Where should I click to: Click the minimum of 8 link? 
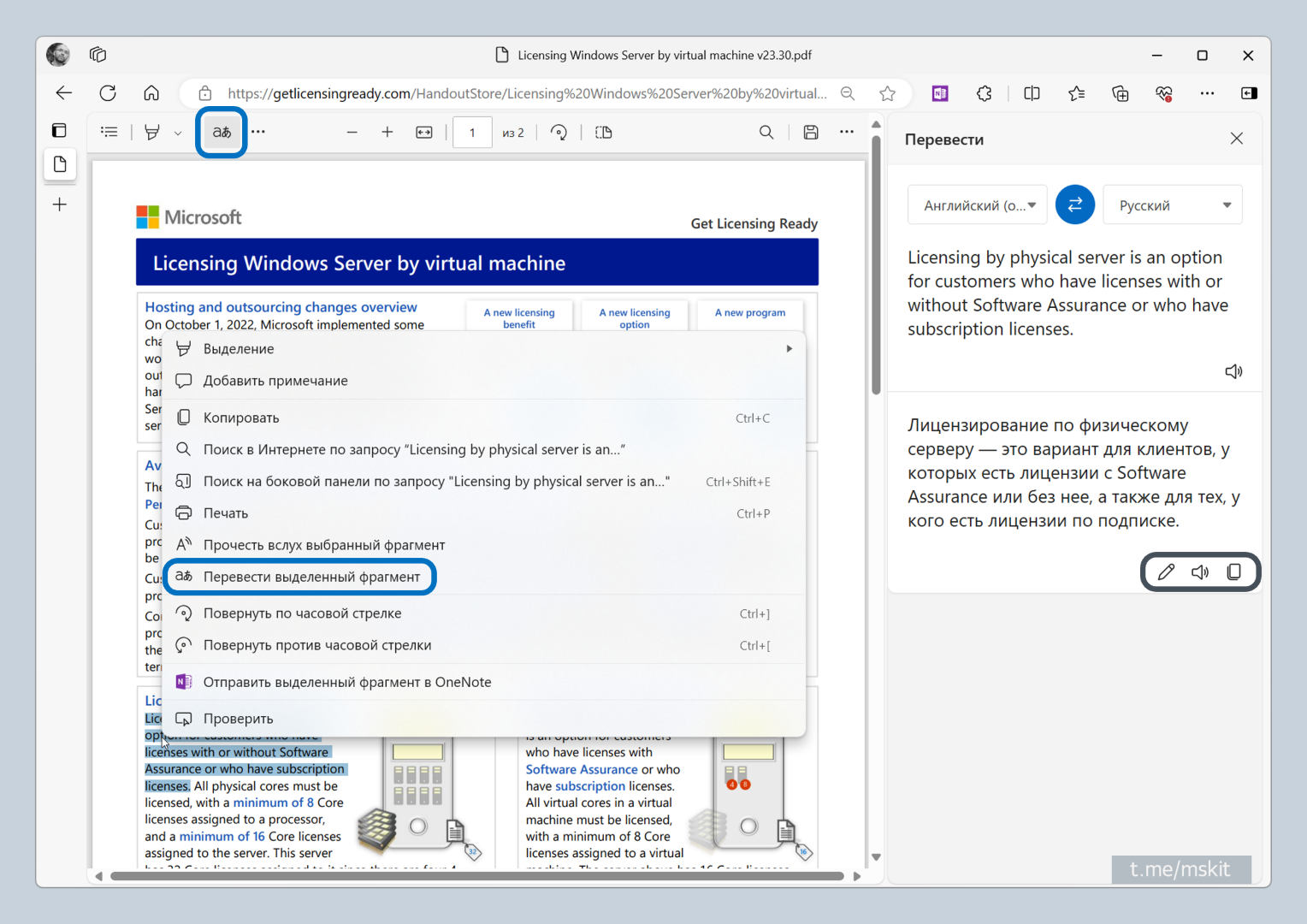(x=274, y=803)
